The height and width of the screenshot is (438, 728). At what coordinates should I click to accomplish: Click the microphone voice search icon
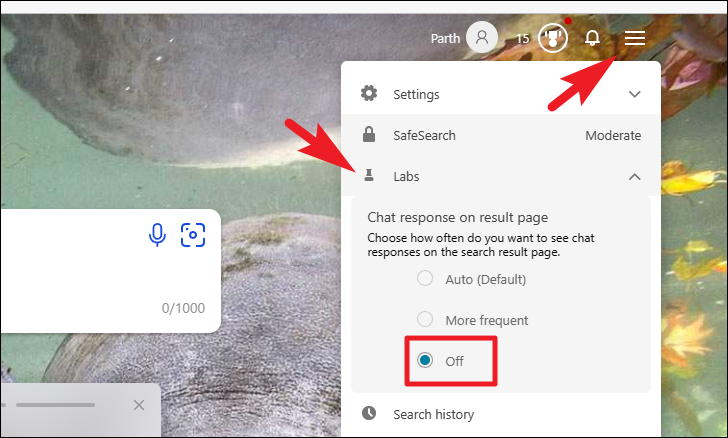157,235
